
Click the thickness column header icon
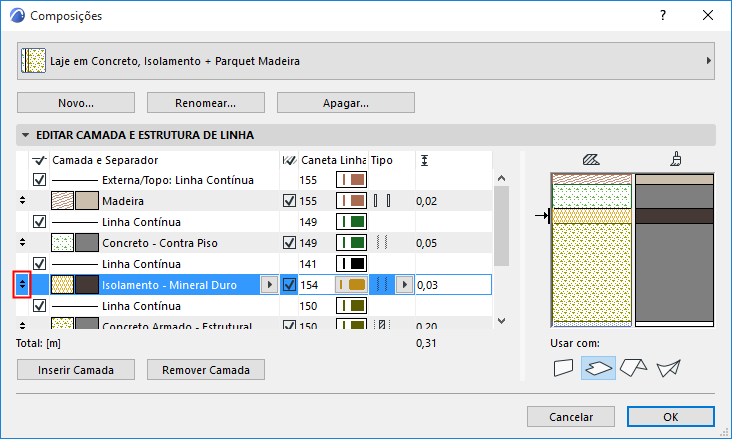[424, 160]
